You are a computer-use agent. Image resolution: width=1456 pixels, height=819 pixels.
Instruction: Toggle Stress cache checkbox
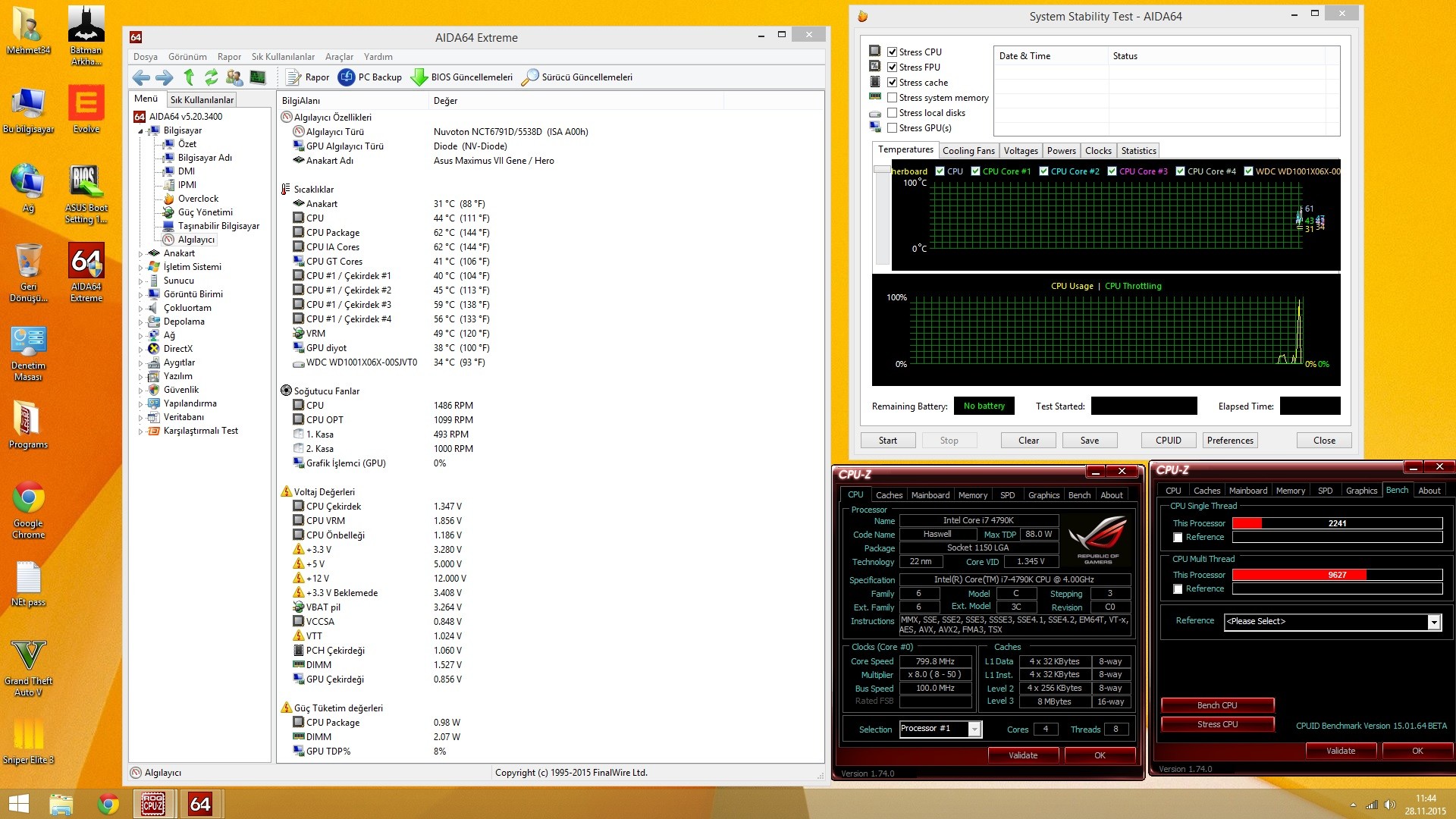893,83
